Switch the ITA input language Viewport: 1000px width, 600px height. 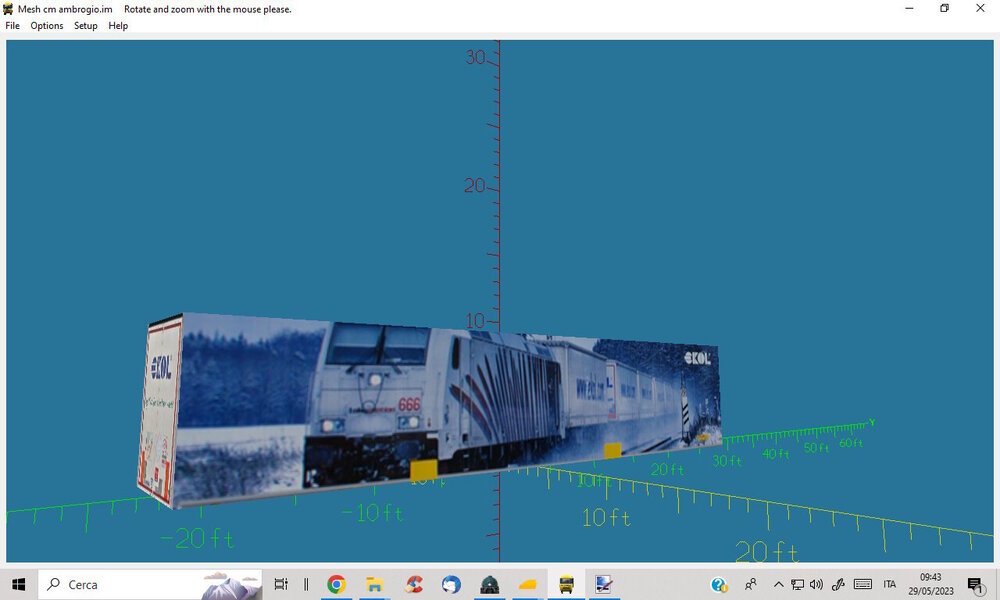click(890, 584)
